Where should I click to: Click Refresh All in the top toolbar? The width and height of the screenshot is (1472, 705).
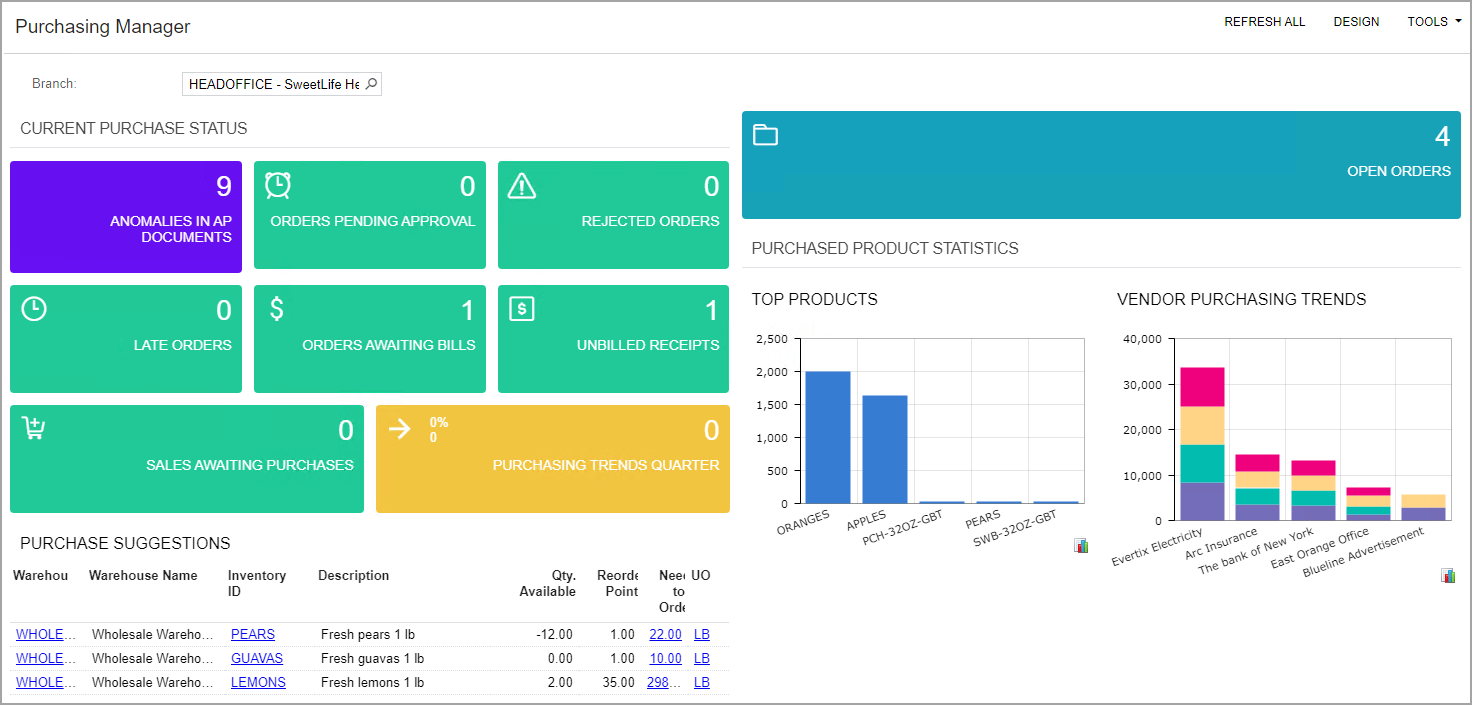click(1264, 22)
